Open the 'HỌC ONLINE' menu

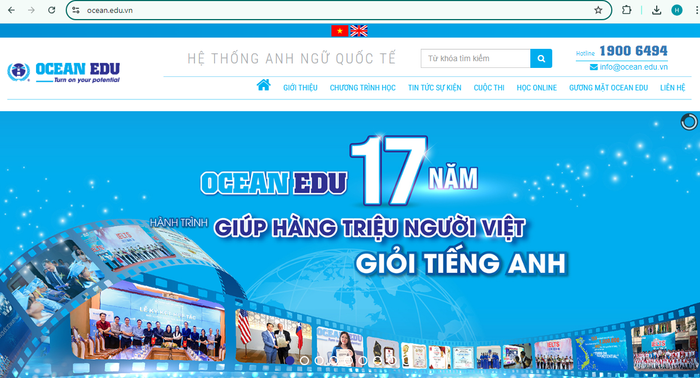(x=537, y=87)
